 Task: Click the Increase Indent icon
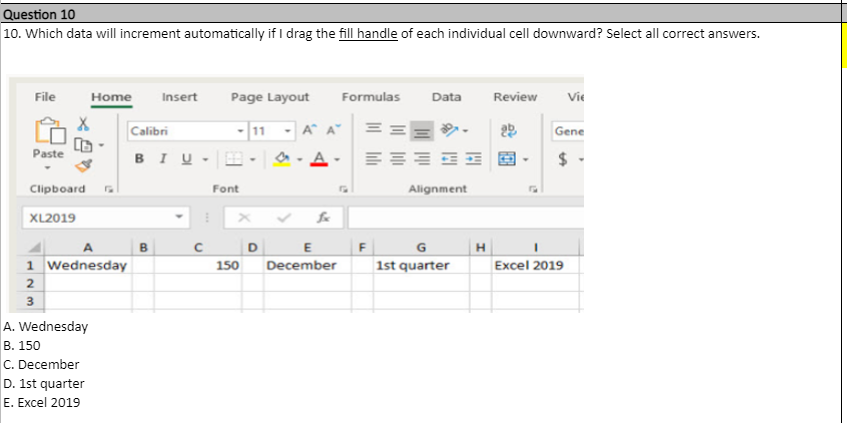pos(474,159)
